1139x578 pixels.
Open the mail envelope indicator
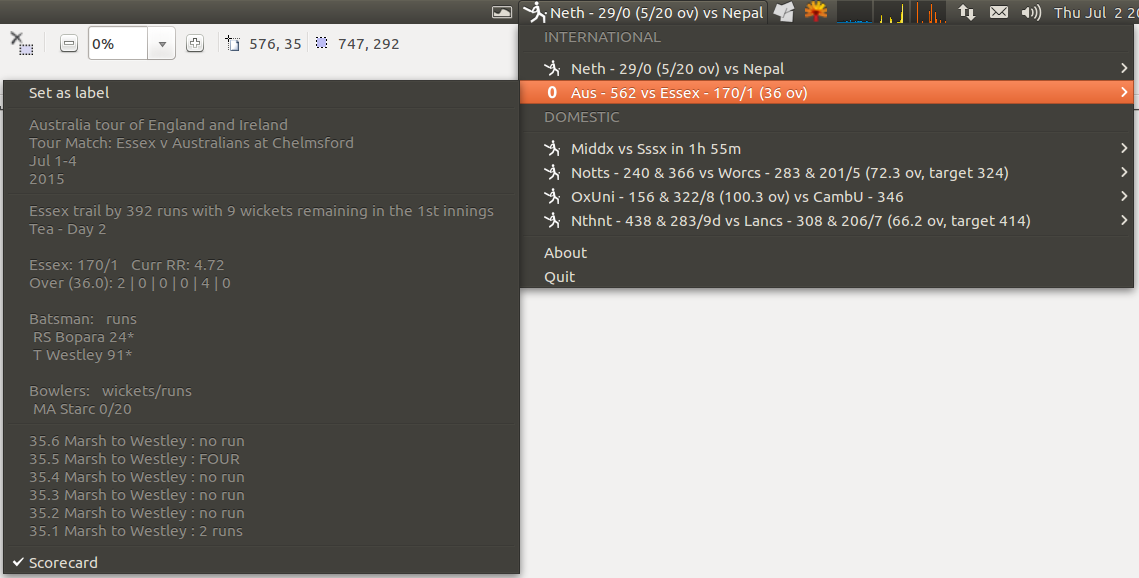[999, 12]
